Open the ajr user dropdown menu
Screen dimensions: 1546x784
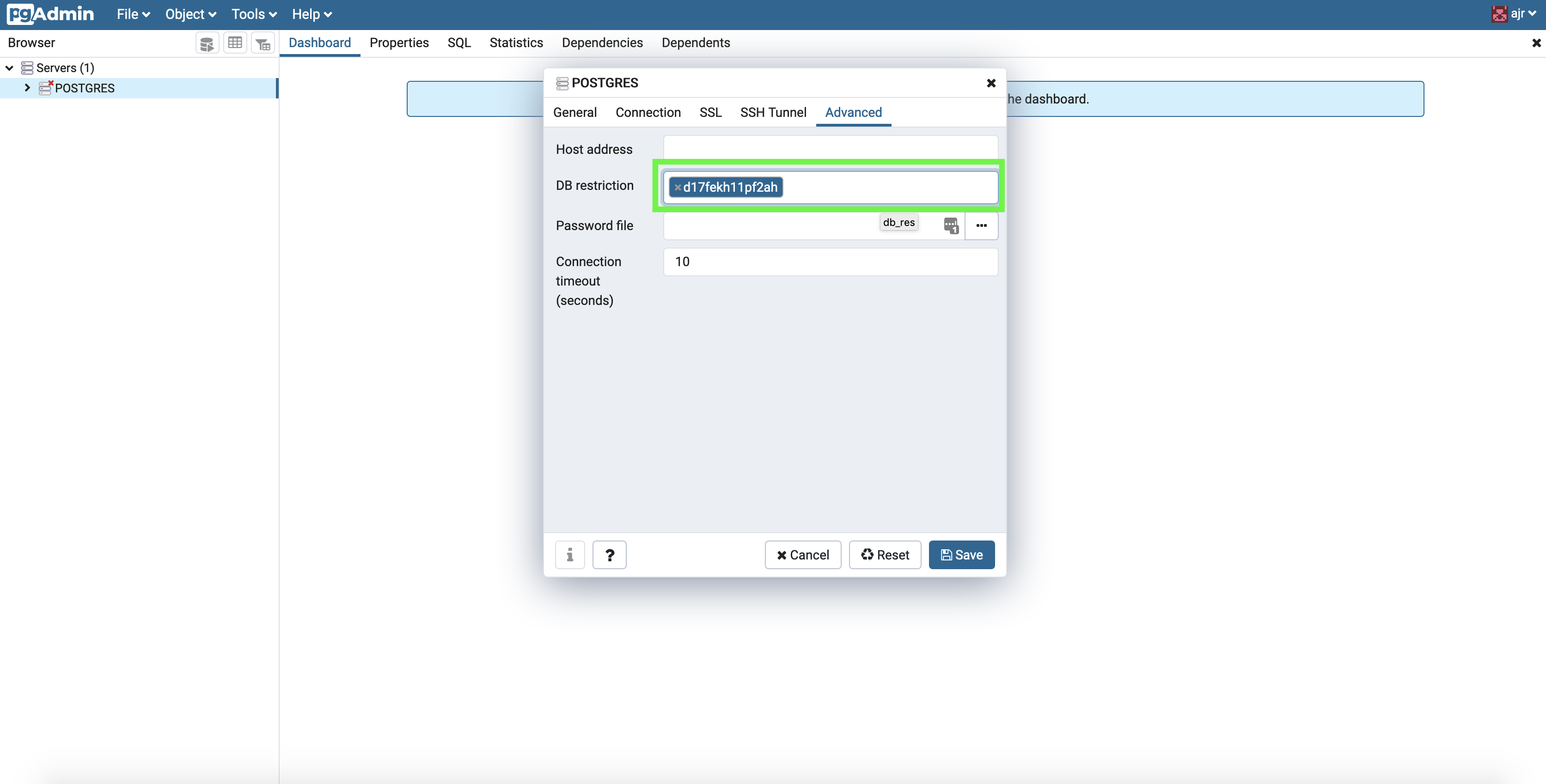[x=1519, y=13]
